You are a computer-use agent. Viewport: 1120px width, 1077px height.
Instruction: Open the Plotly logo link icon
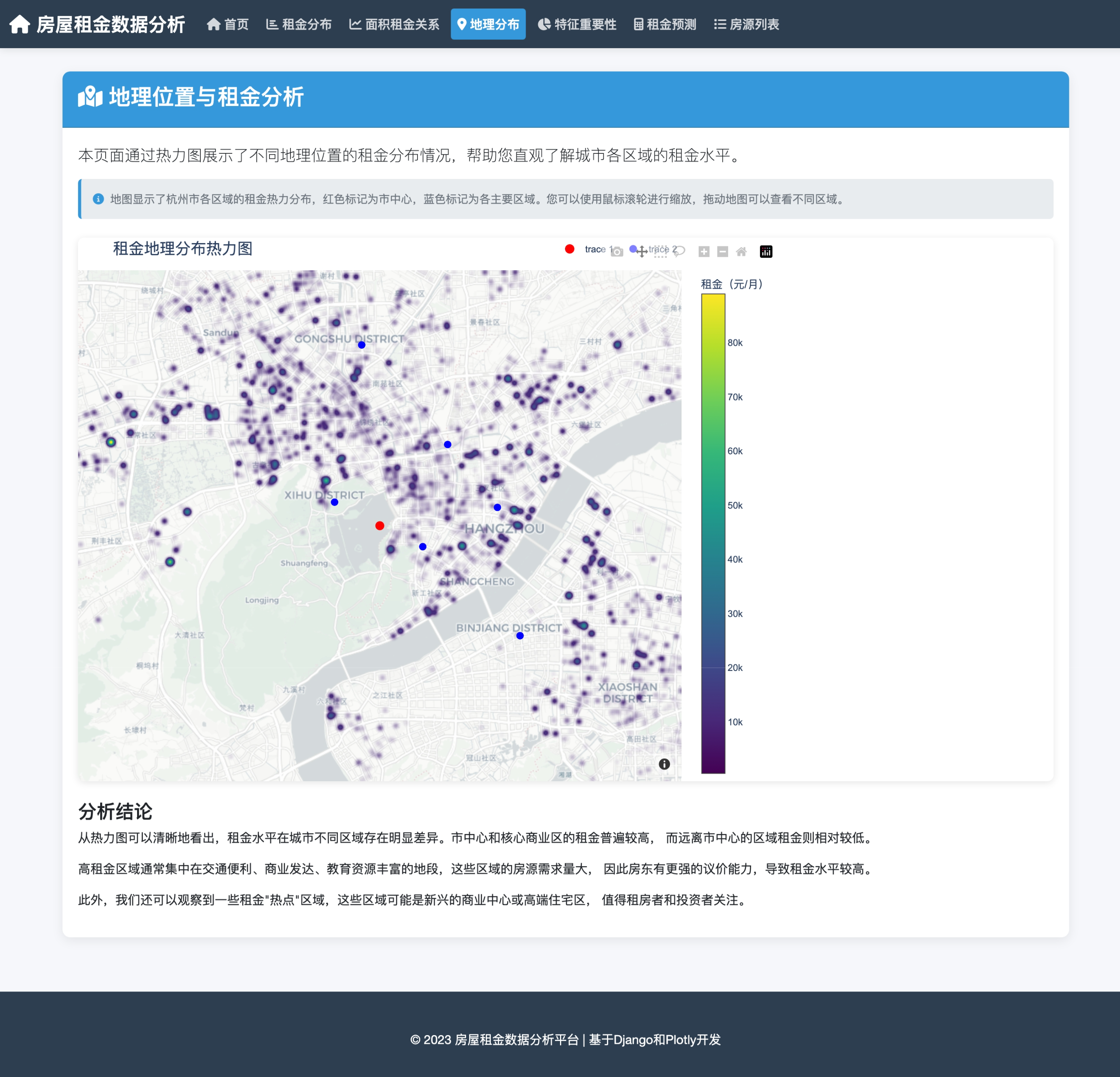[766, 251]
